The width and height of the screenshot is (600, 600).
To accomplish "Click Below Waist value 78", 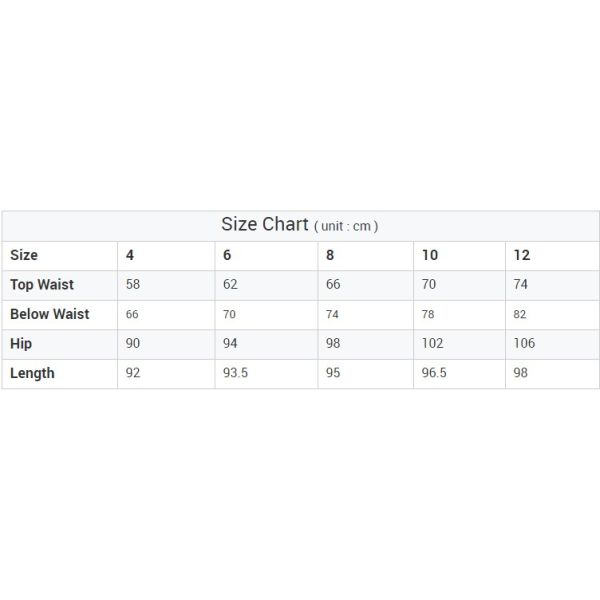I will (429, 314).
